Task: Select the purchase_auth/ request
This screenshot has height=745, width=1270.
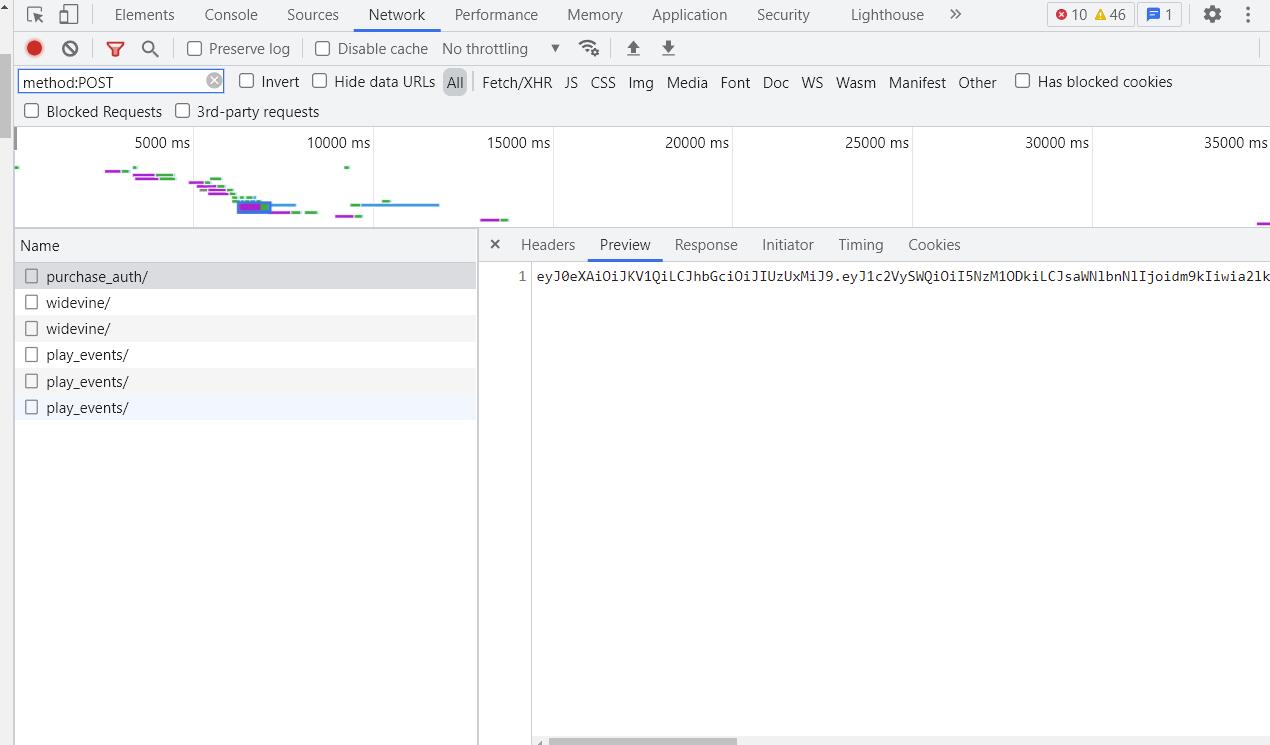Action: [97, 276]
